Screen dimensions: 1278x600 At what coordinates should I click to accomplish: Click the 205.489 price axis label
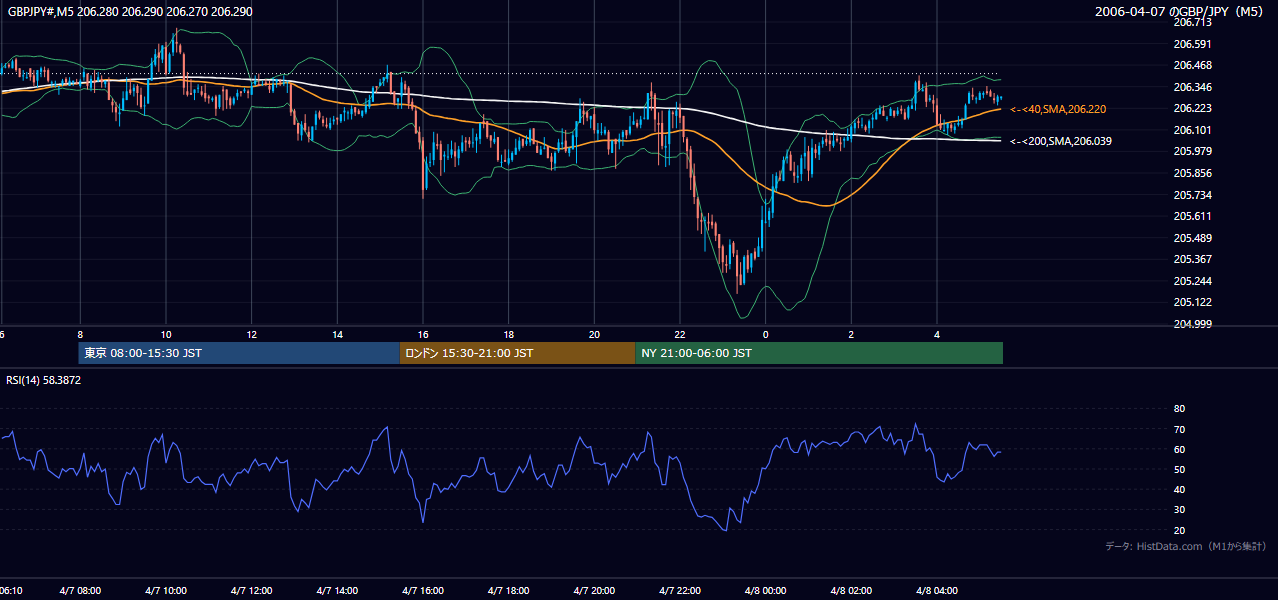[1192, 238]
